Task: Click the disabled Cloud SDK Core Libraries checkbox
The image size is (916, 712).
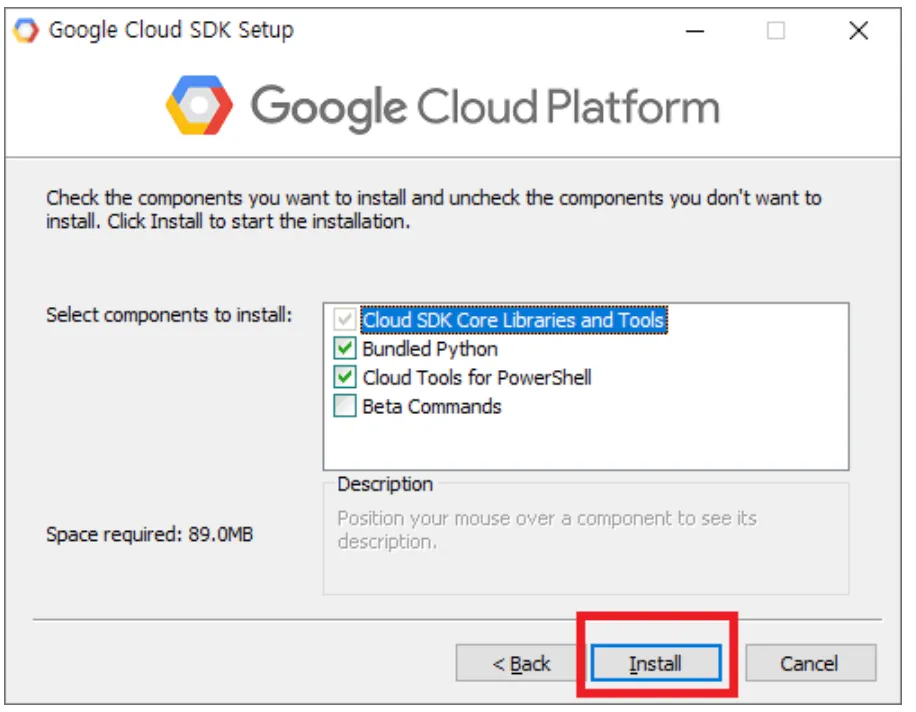Action: (345, 320)
